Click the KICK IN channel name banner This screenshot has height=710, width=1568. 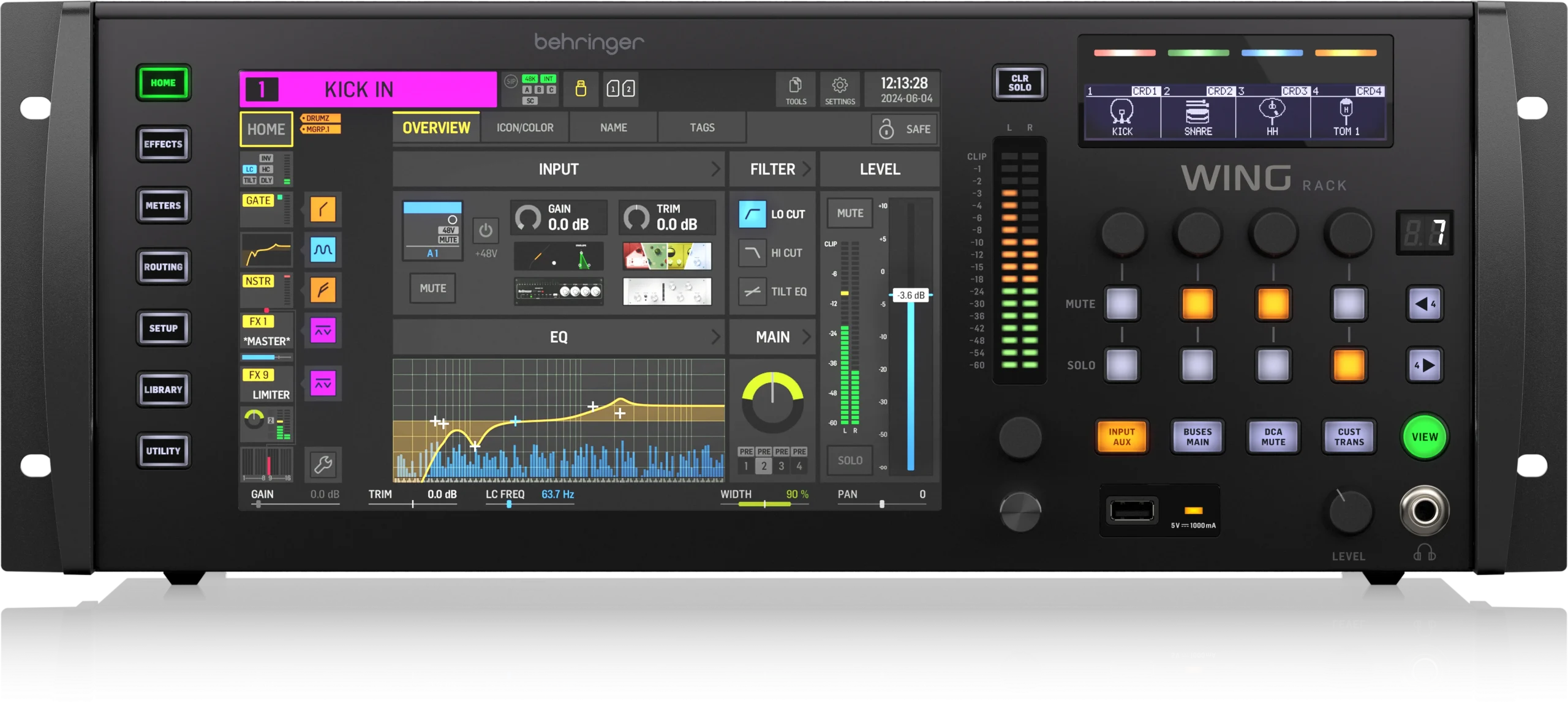point(368,89)
